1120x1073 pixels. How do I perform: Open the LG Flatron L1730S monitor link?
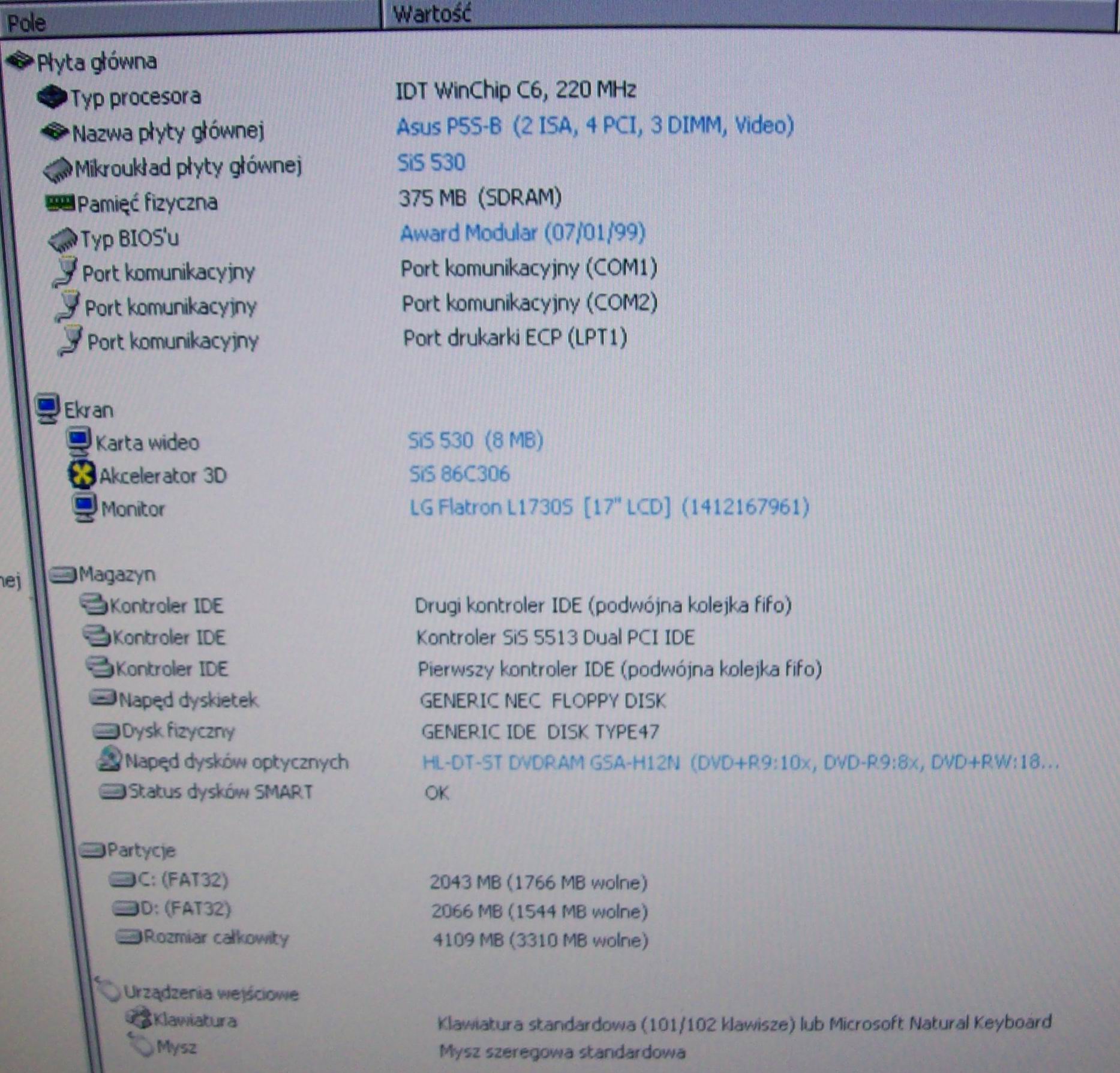tap(609, 507)
